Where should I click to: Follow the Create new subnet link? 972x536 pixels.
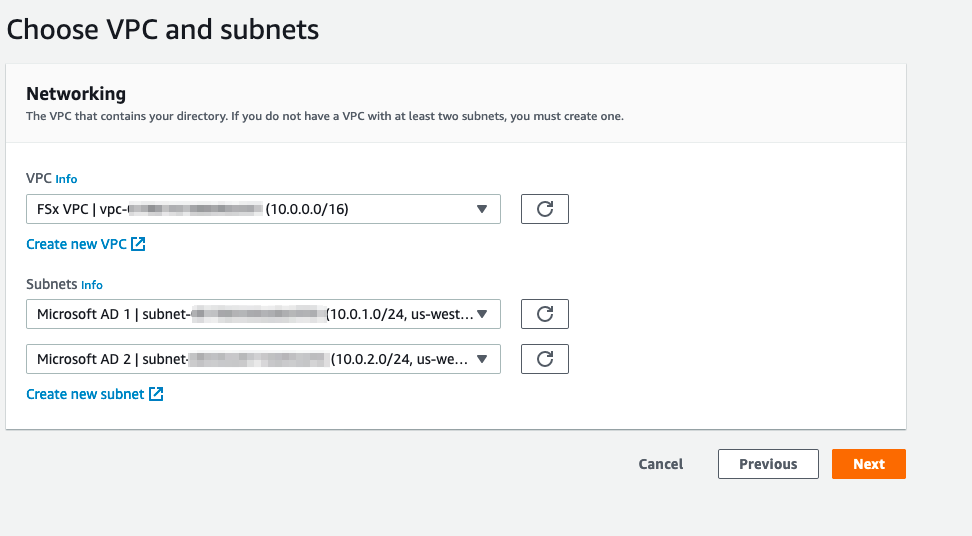[x=85, y=394]
